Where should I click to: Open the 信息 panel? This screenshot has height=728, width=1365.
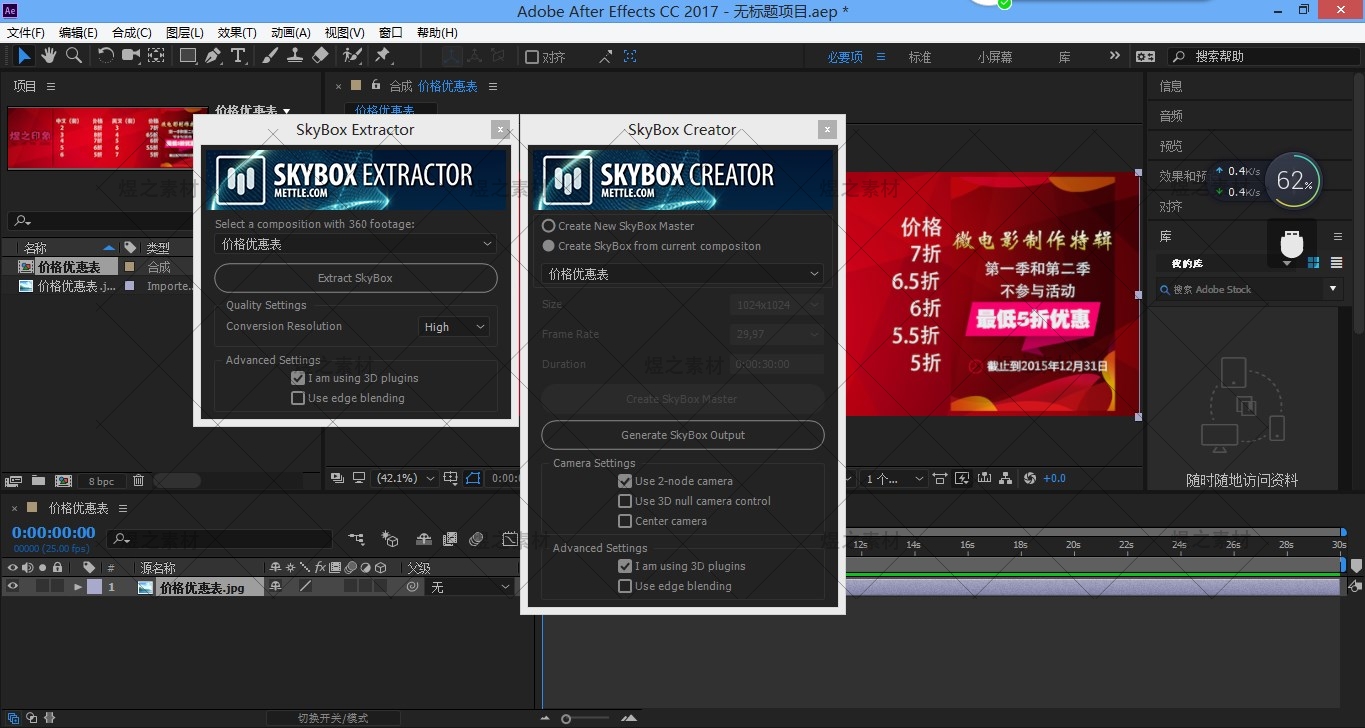click(x=1171, y=86)
